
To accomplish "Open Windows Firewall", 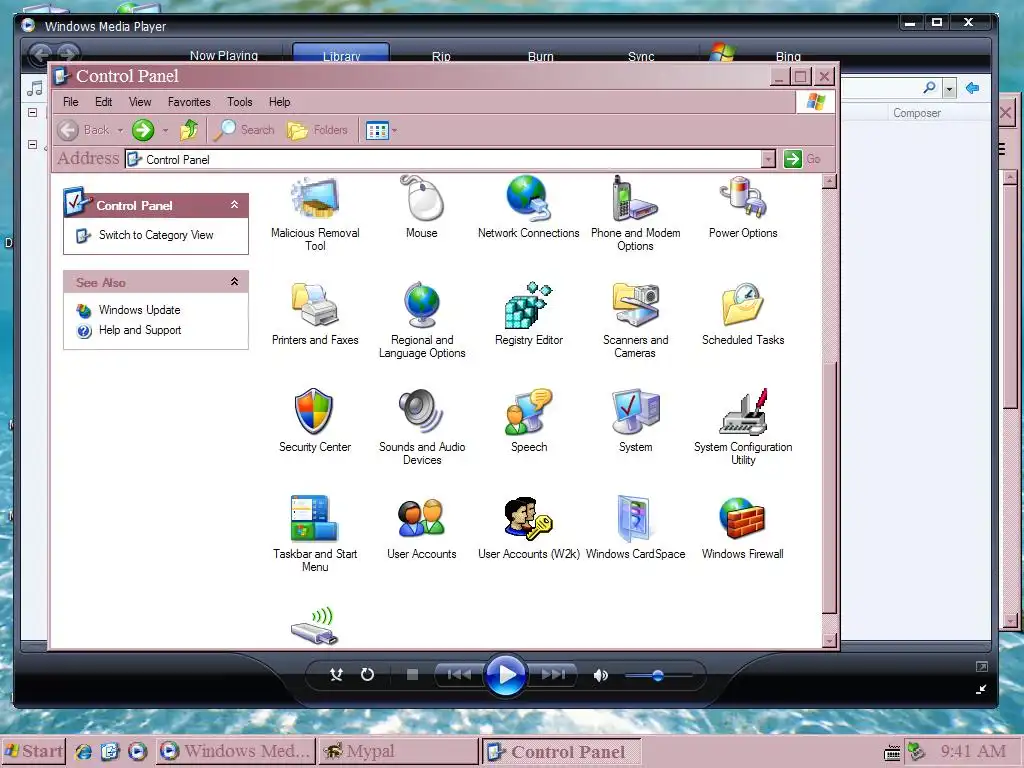I will (x=743, y=528).
